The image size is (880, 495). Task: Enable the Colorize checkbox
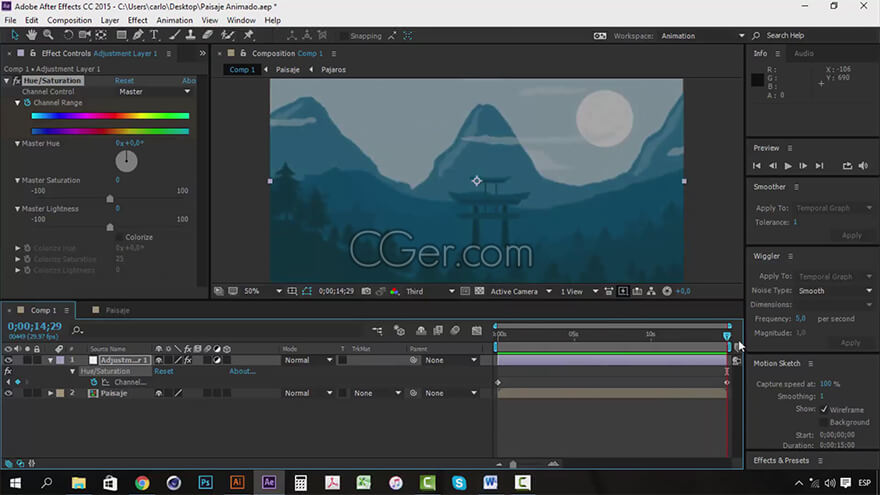(120, 237)
